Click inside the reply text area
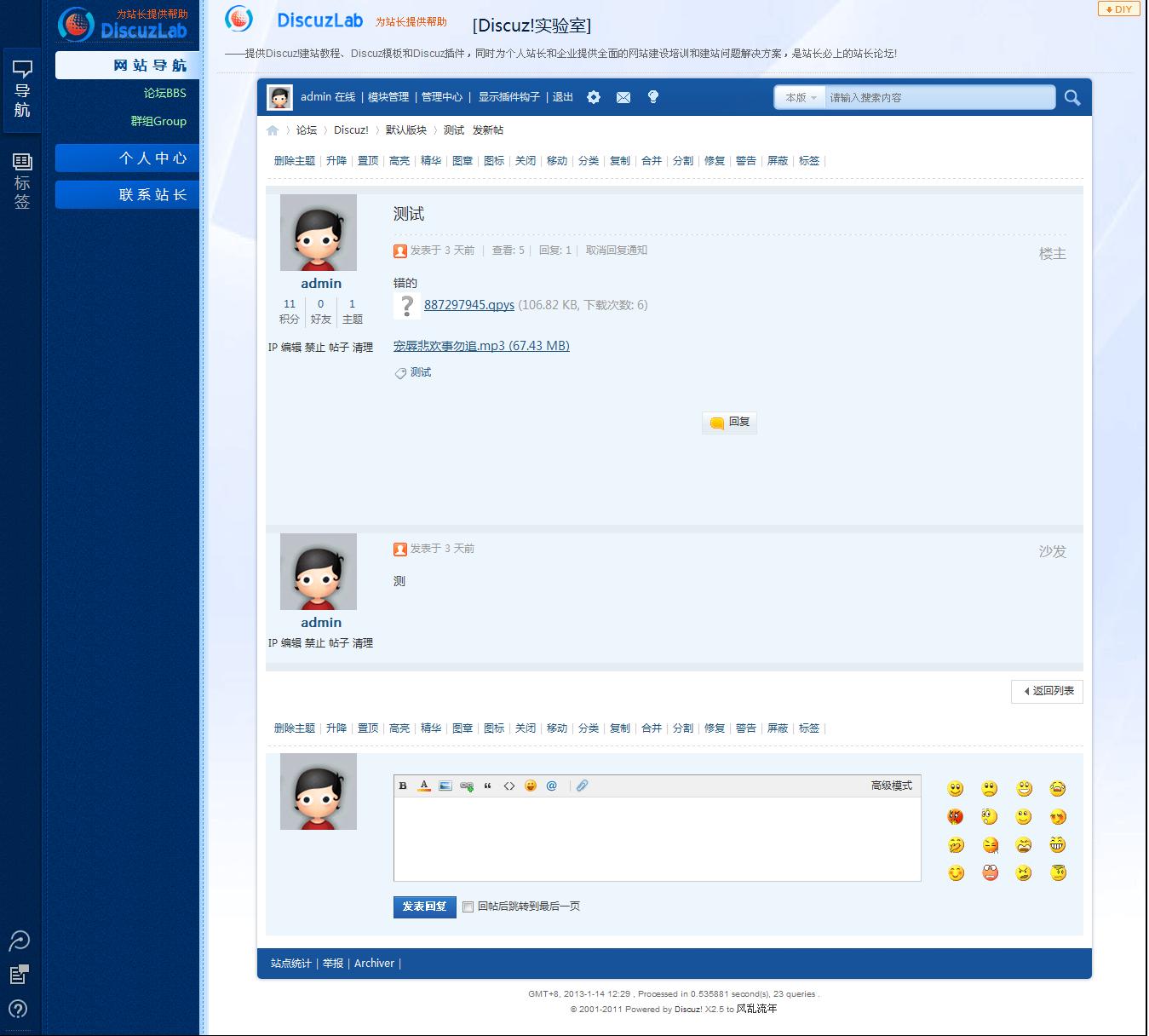This screenshot has height=1036, width=1149. (x=657, y=838)
